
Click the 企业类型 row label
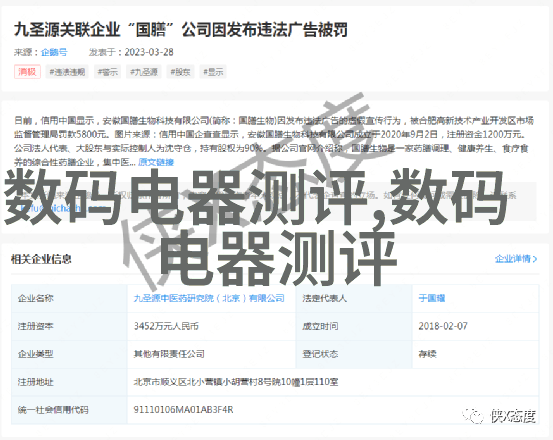coord(36,354)
